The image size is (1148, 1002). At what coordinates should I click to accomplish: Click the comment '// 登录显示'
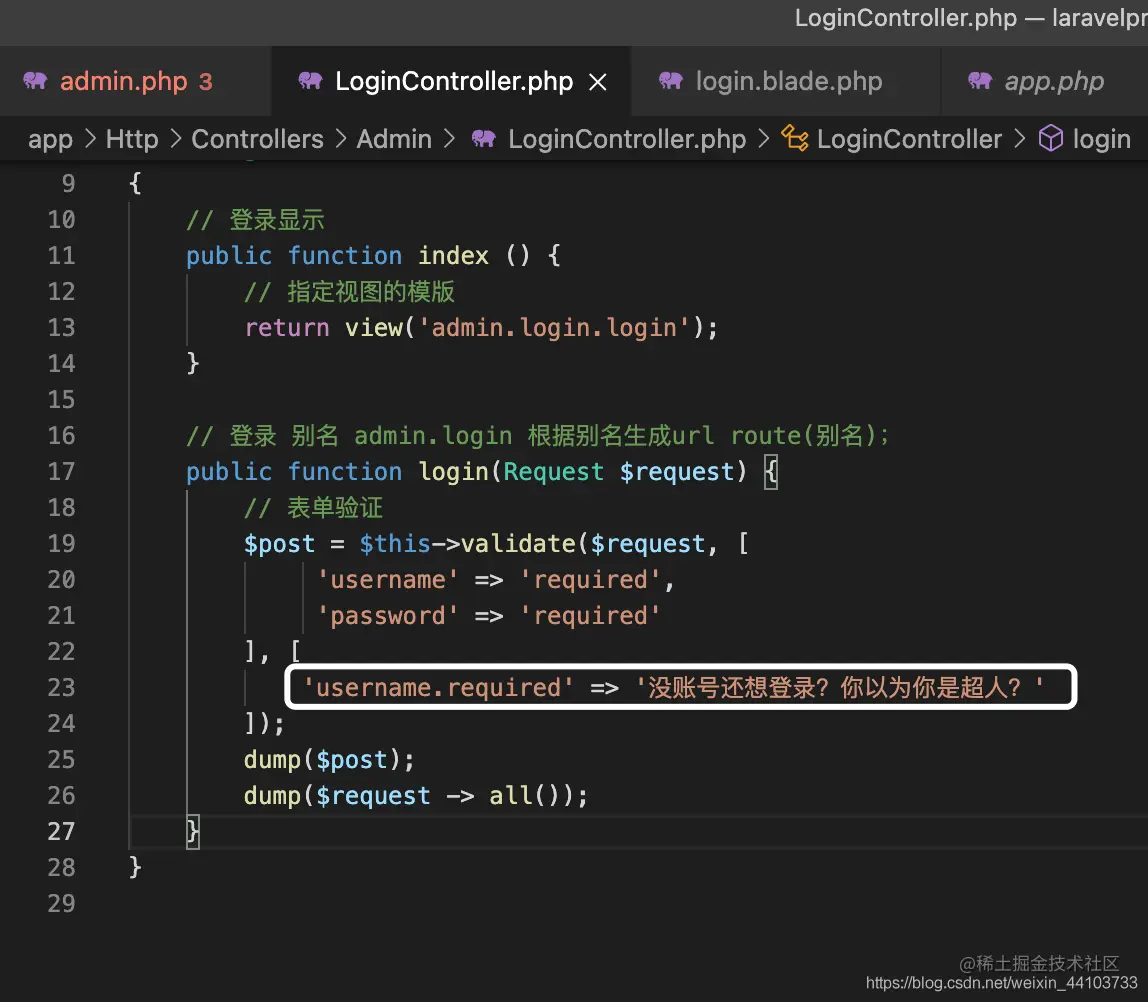coord(255,220)
